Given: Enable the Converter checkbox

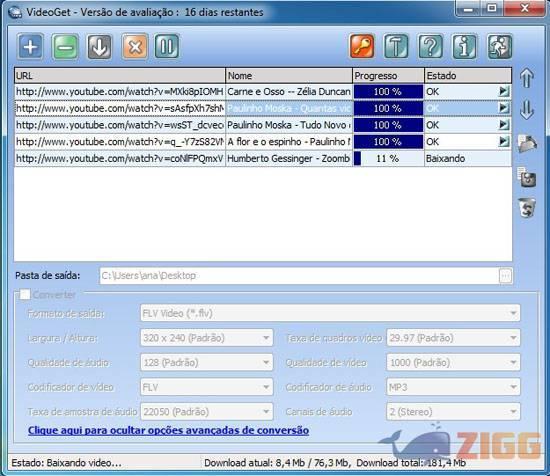Looking at the screenshot, I should pos(25,294).
